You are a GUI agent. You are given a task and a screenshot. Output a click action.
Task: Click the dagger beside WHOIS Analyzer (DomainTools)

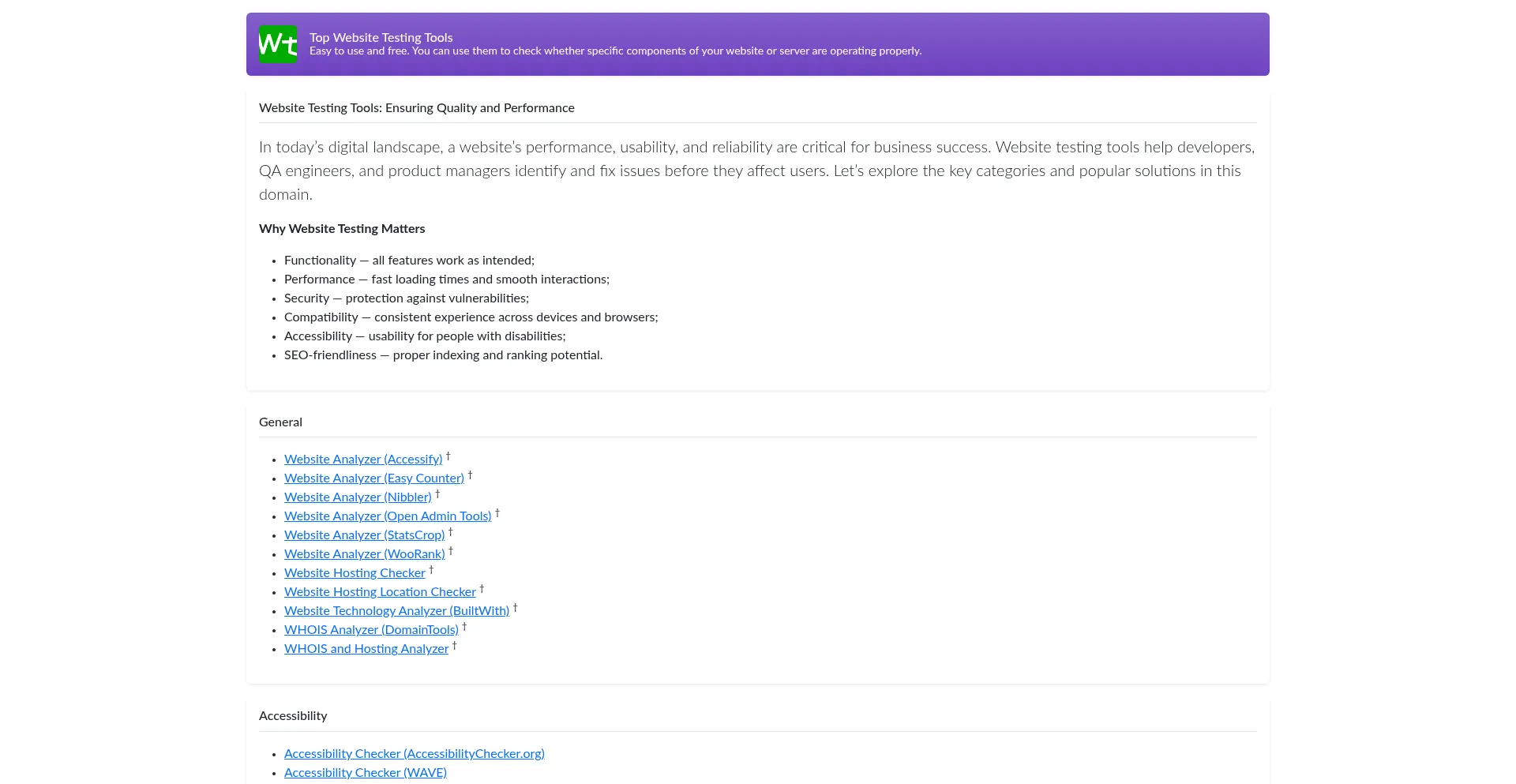coord(465,626)
